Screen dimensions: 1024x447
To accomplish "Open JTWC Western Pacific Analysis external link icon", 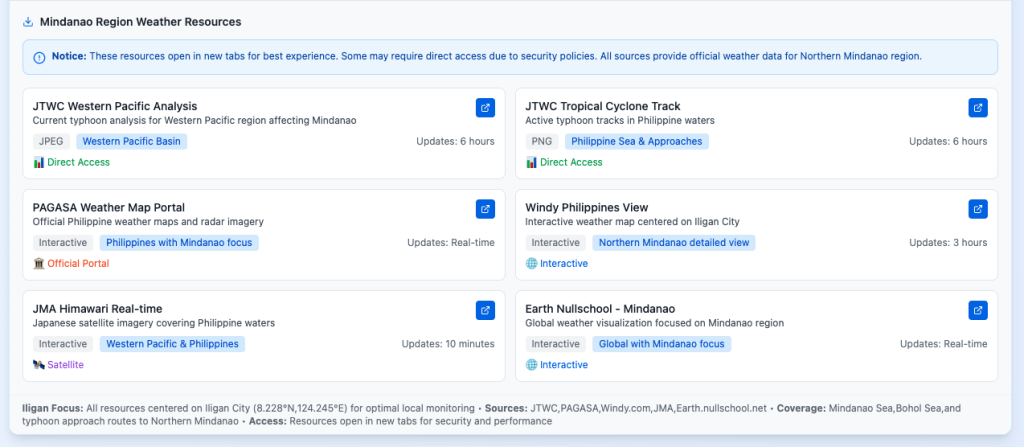I will [x=485, y=108].
